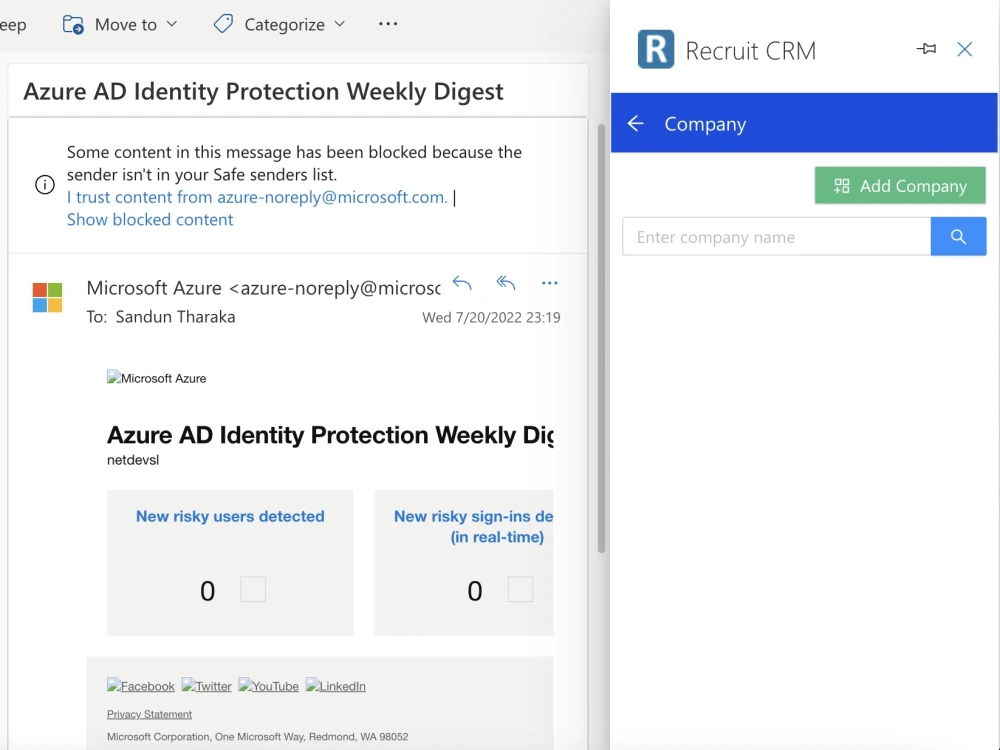
Task: Click the date Wed 7/20/2022 23:19
Action: pyautogui.click(x=491, y=318)
